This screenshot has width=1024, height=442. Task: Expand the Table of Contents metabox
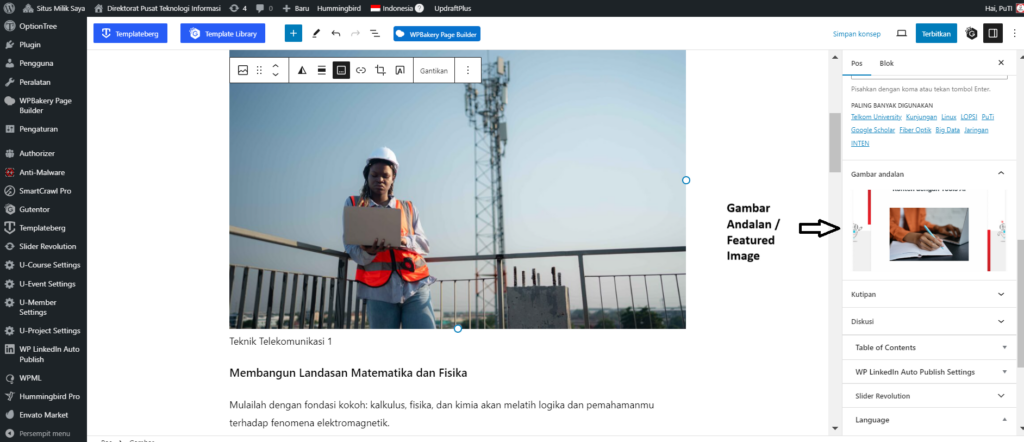coord(929,347)
